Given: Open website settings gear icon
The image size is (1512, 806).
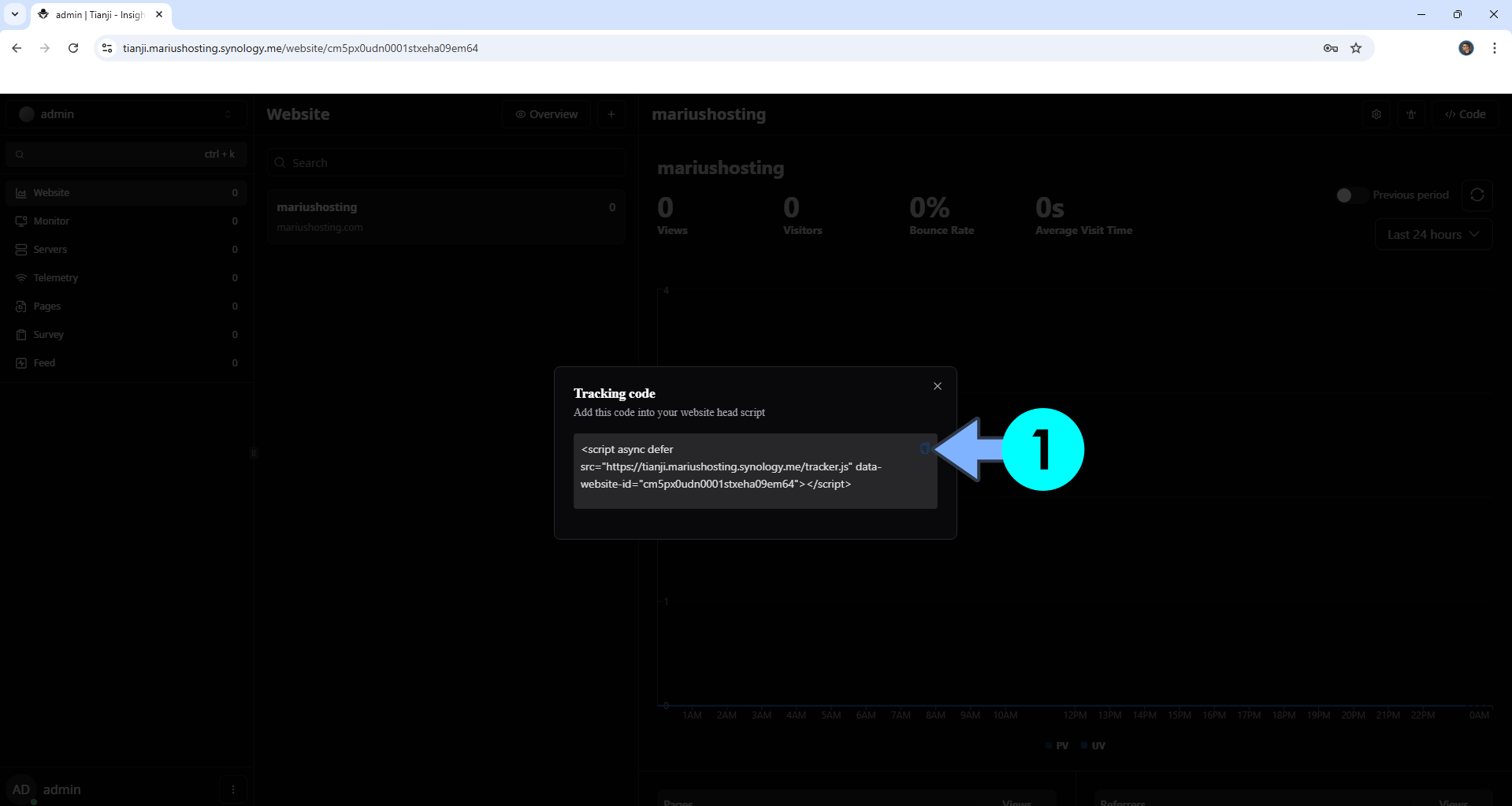Looking at the screenshot, I should (1376, 114).
